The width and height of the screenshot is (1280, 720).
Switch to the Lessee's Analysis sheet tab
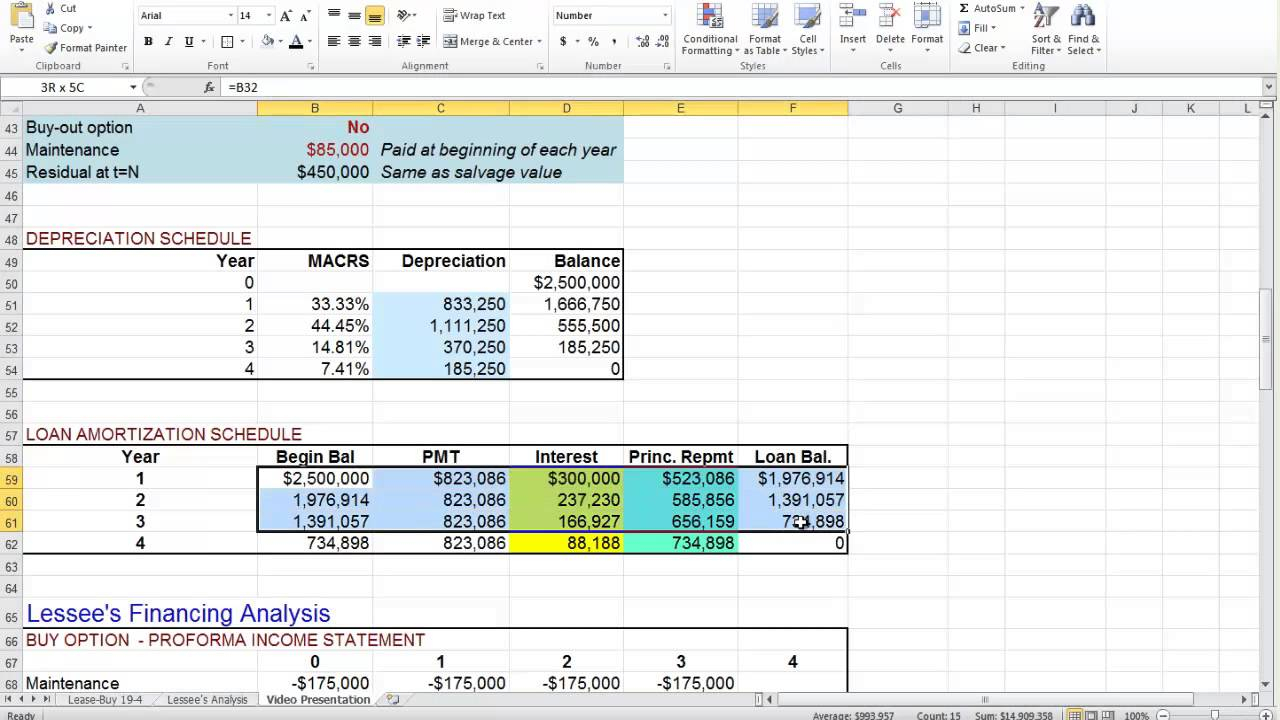206,699
